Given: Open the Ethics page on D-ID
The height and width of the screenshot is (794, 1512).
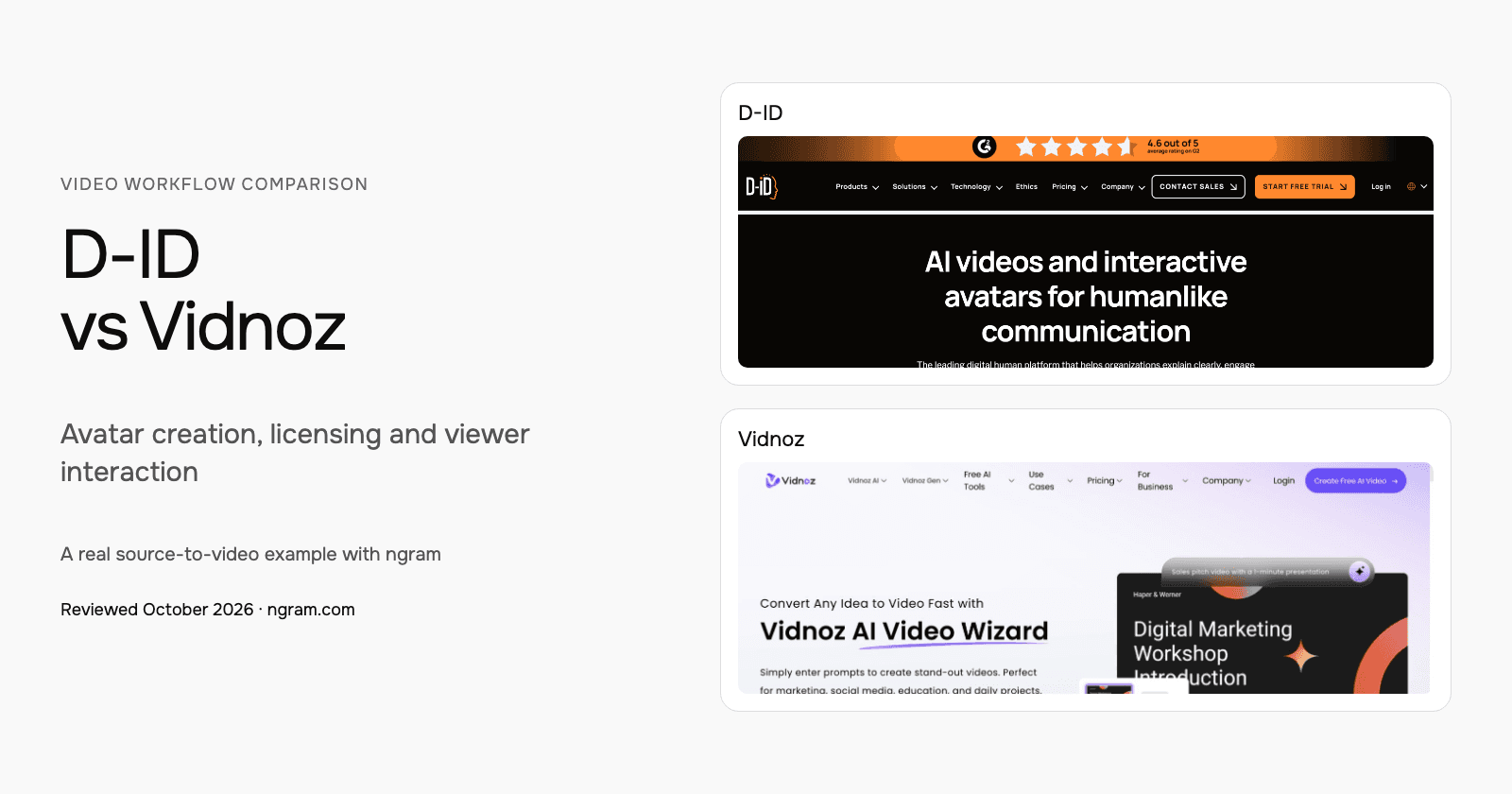Looking at the screenshot, I should [x=1026, y=187].
